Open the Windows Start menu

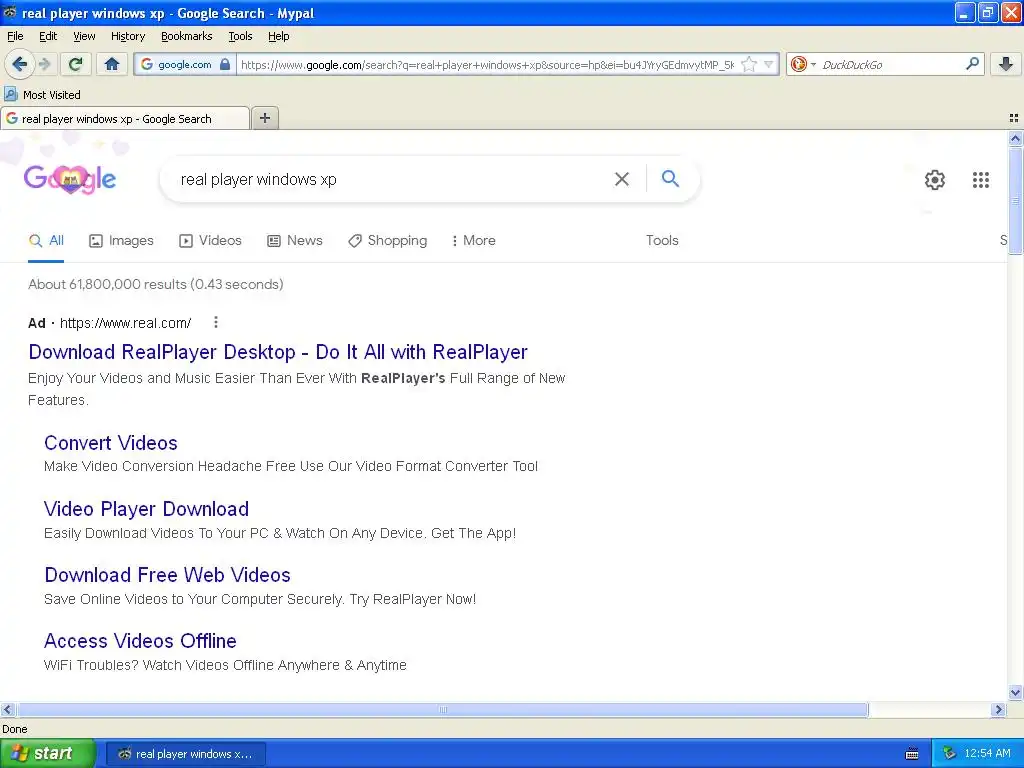click(47, 754)
